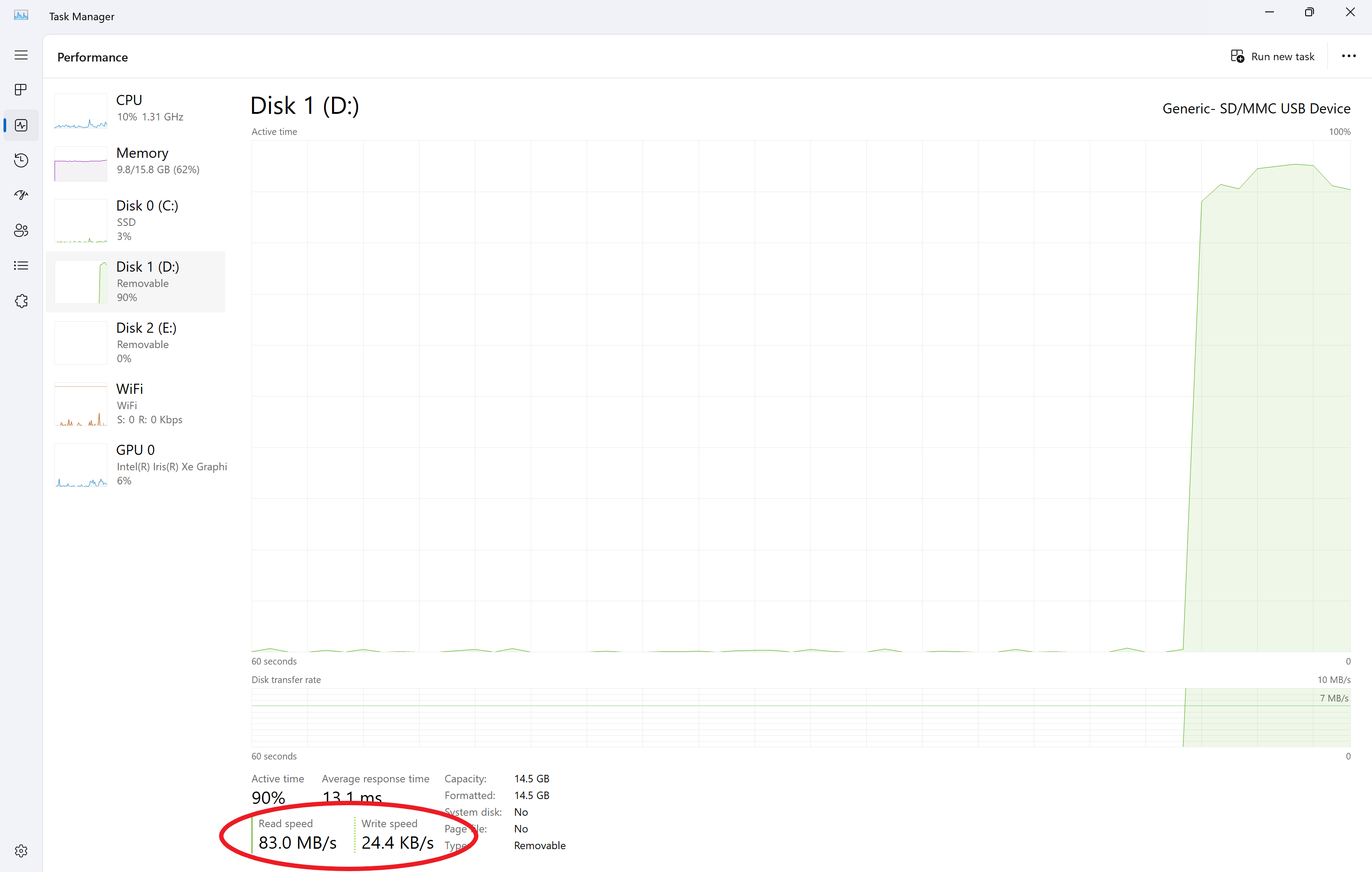Select the GPU 0 entry

click(x=135, y=465)
